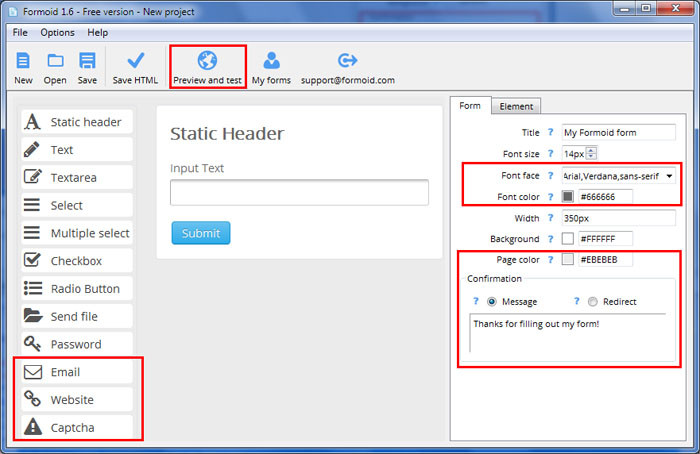The image size is (700, 454).
Task: Click the Width input field
Action: pyautogui.click(x=618, y=218)
